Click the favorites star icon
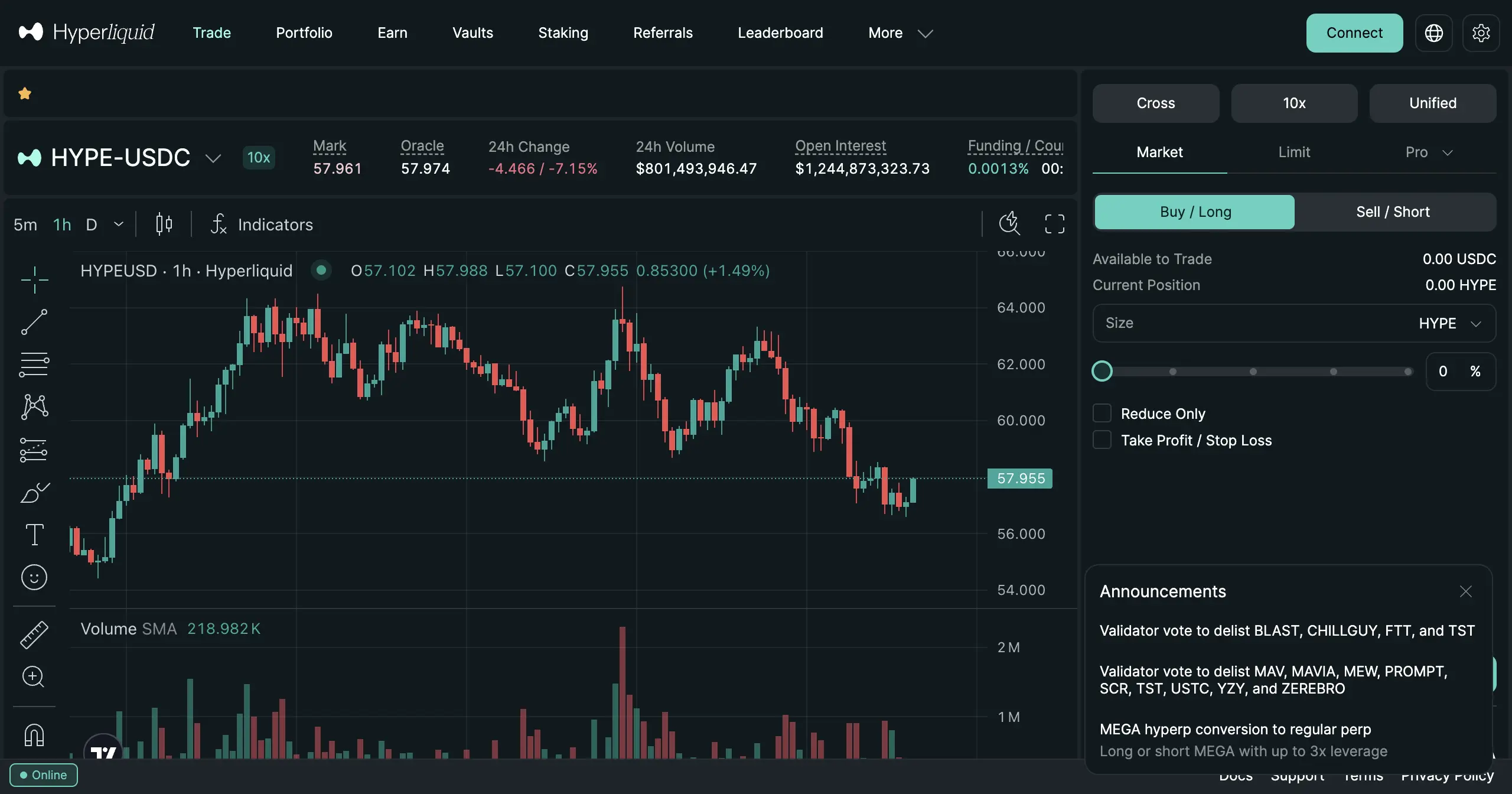This screenshot has width=1512, height=794. [x=25, y=93]
